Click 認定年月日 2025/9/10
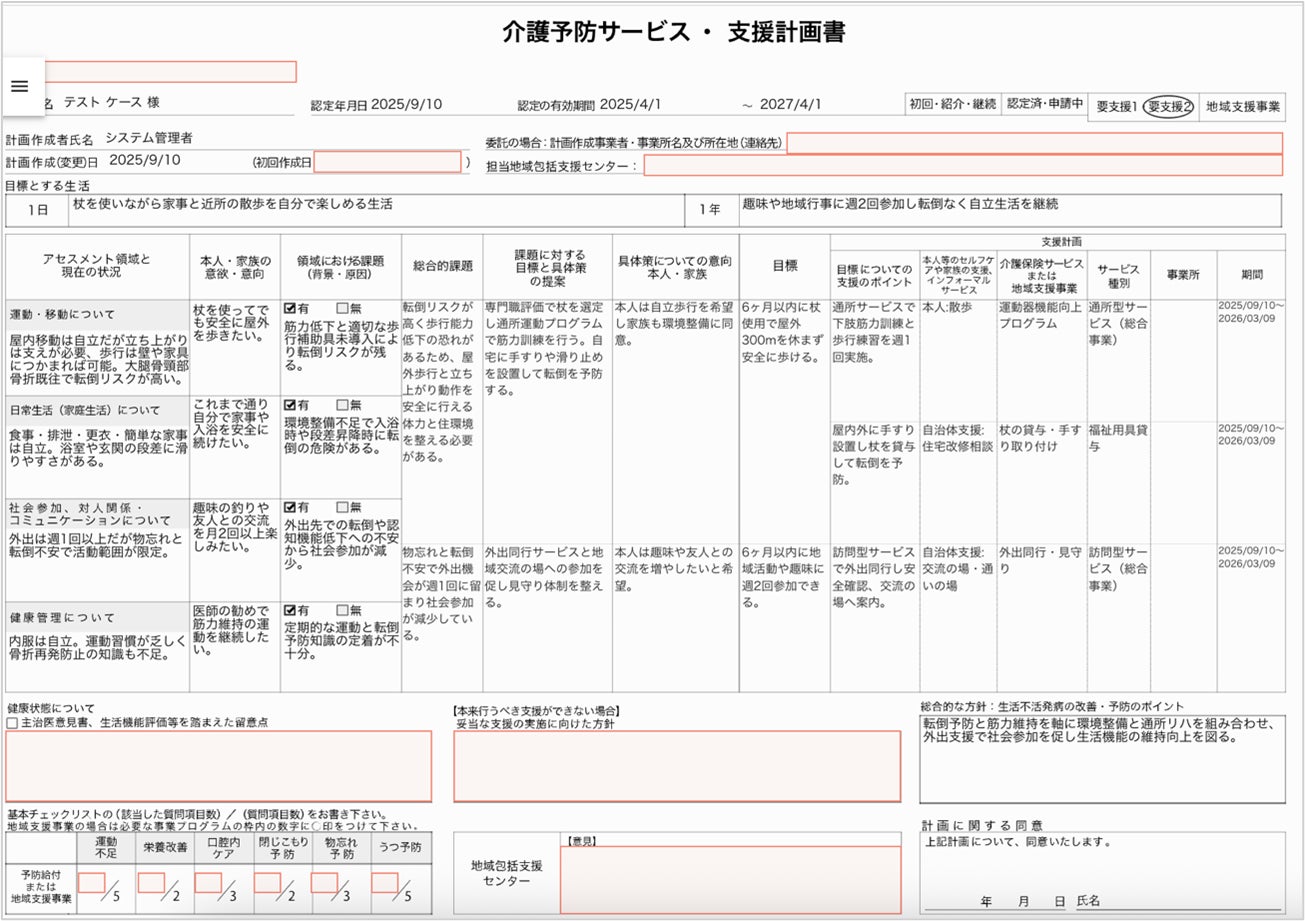The image size is (1305, 921). 406,104
